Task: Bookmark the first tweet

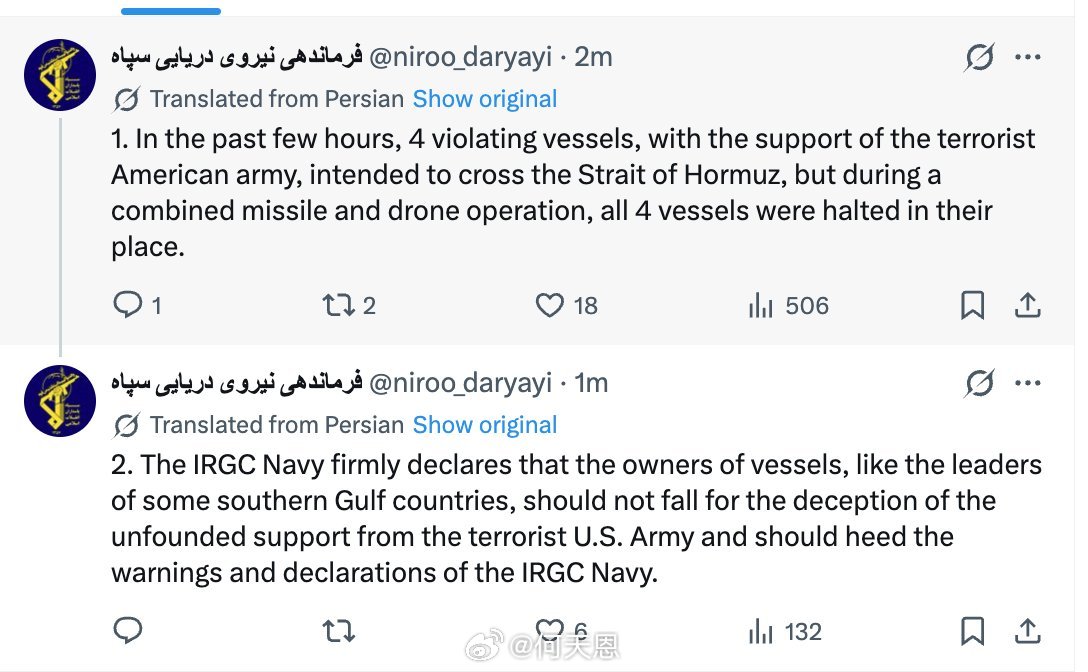Action: 972,305
